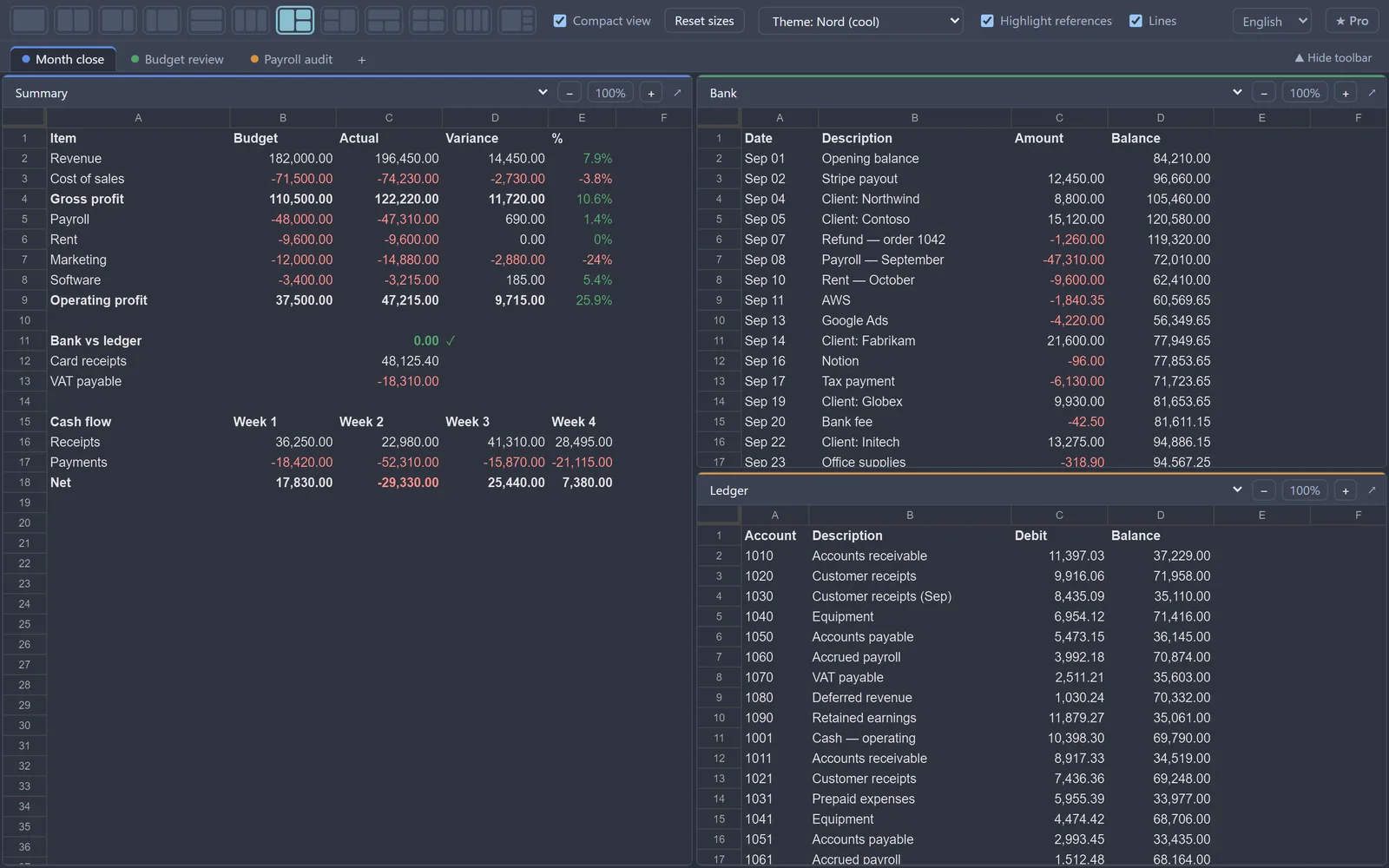Zoom in the Ledger pane with plus

point(1346,490)
